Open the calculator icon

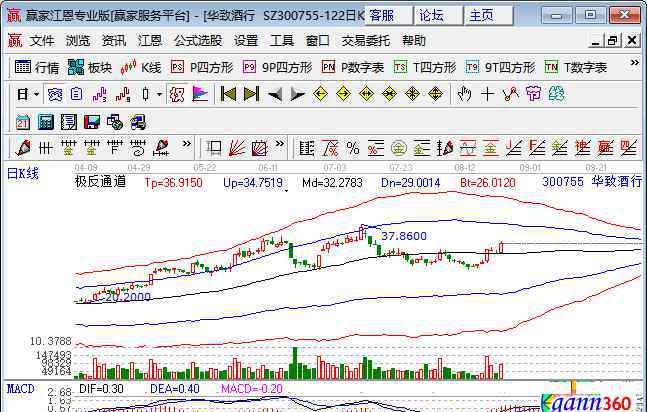pyautogui.click(x=46, y=123)
